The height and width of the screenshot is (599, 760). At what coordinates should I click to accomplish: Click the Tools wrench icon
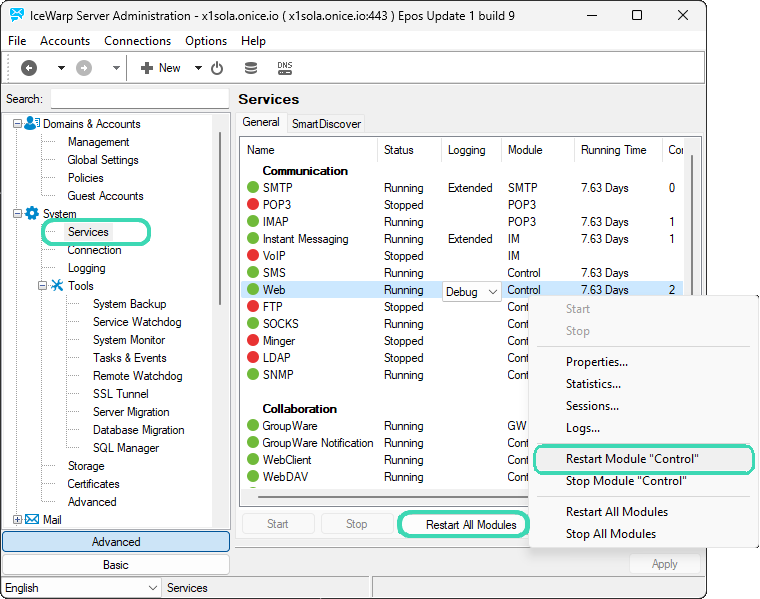(57, 285)
